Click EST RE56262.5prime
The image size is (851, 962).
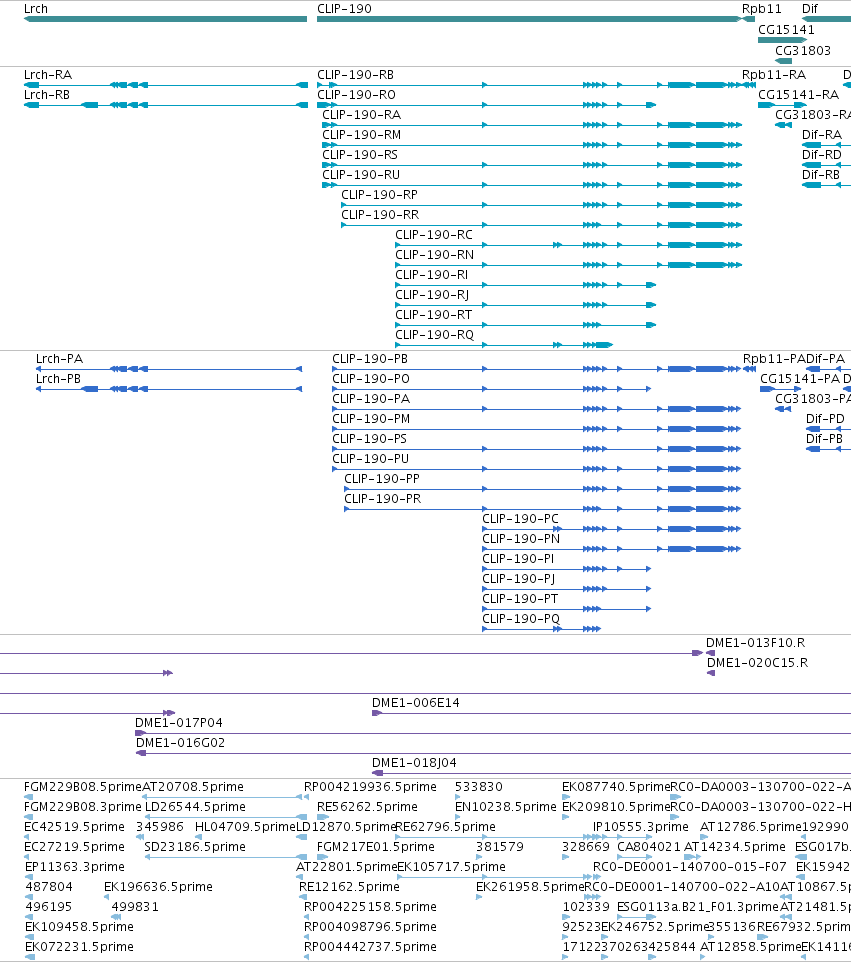[x=367, y=807]
